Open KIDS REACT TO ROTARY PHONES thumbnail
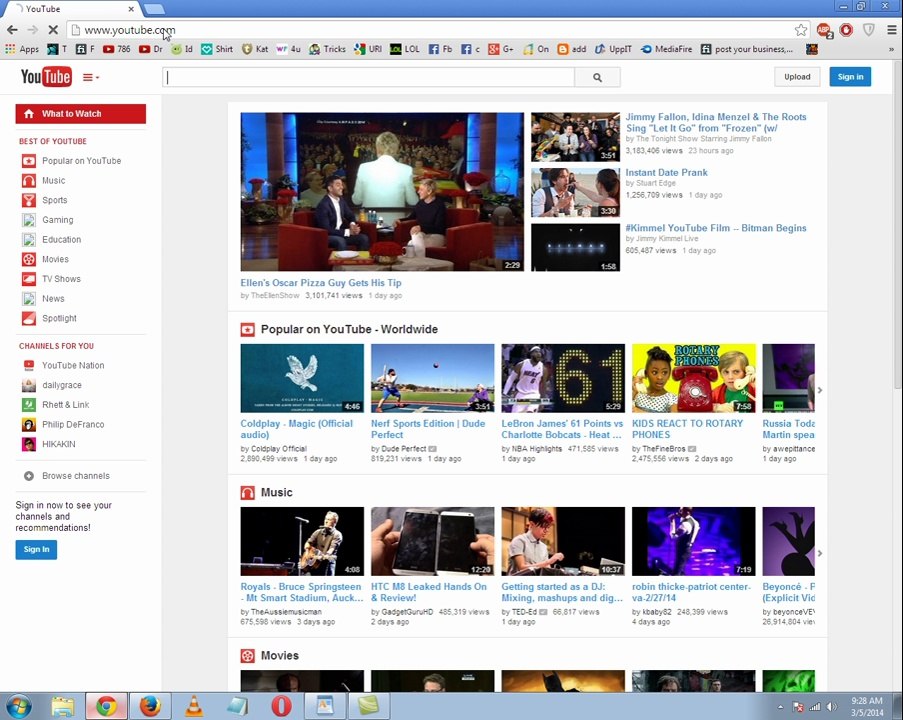Screen dimensions: 903x720 (693, 378)
